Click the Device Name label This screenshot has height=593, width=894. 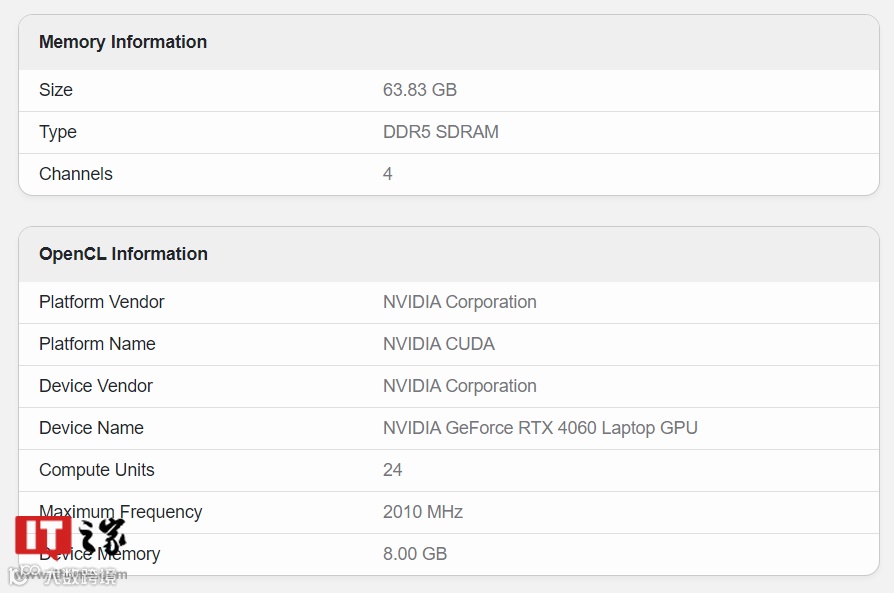[91, 428]
